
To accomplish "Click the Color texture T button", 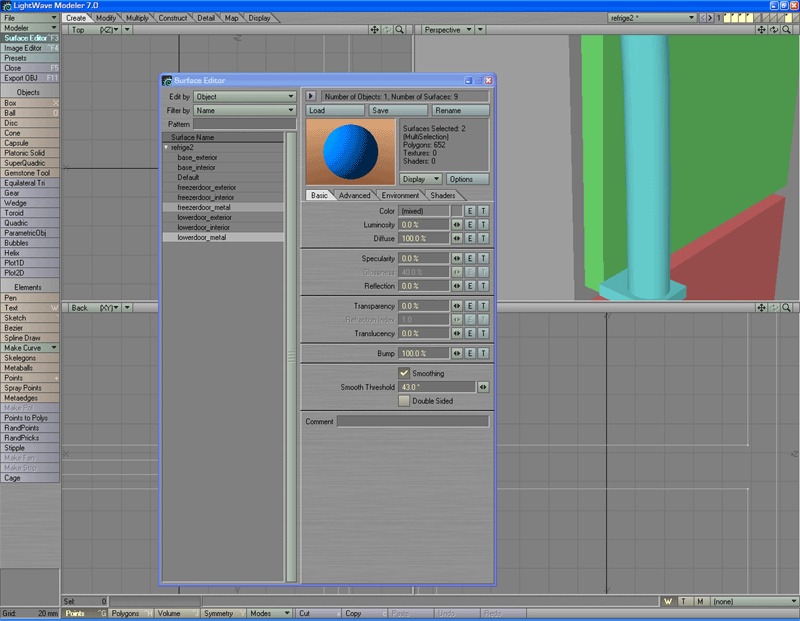I will point(483,211).
